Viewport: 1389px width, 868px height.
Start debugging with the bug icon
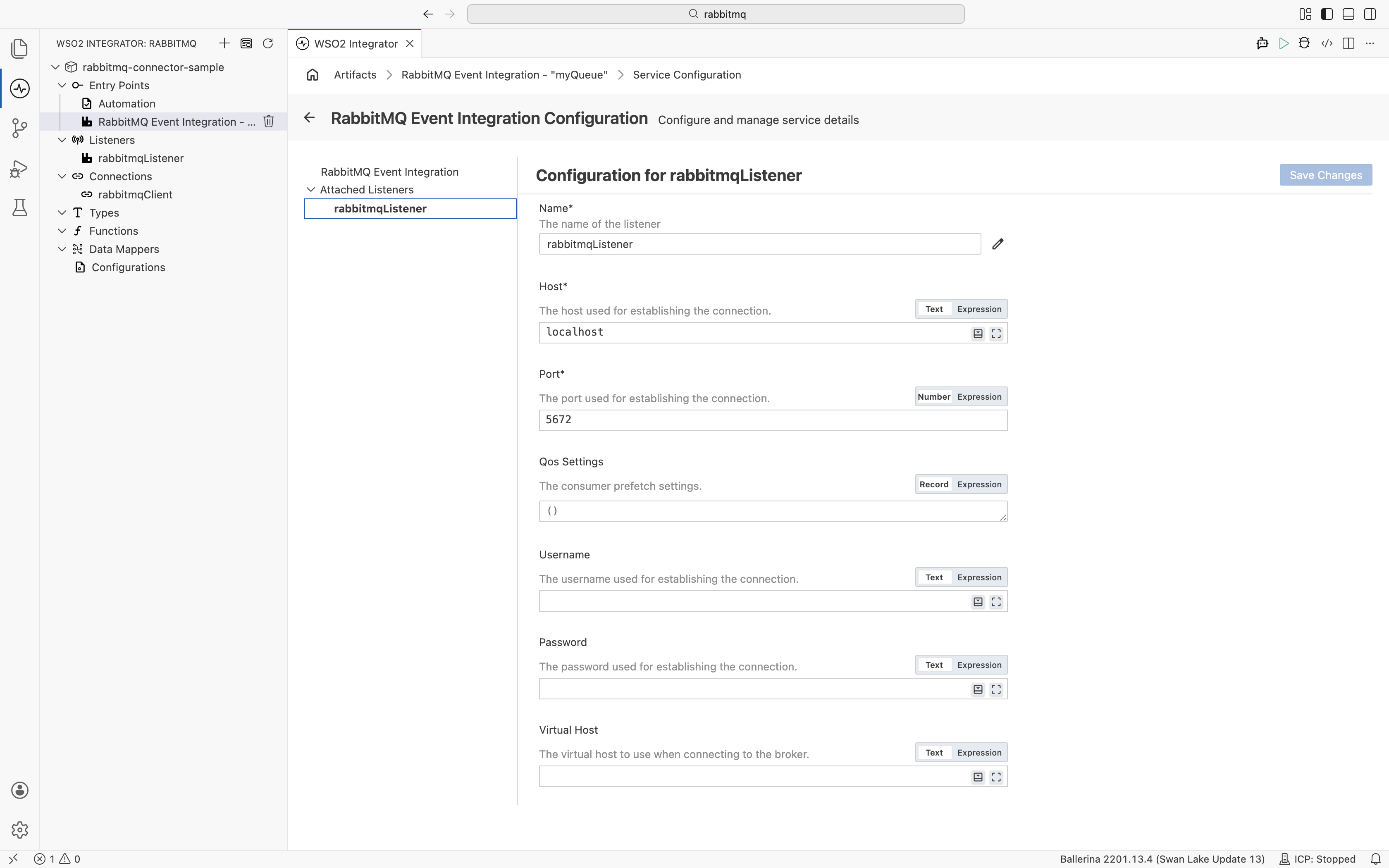point(1305,44)
